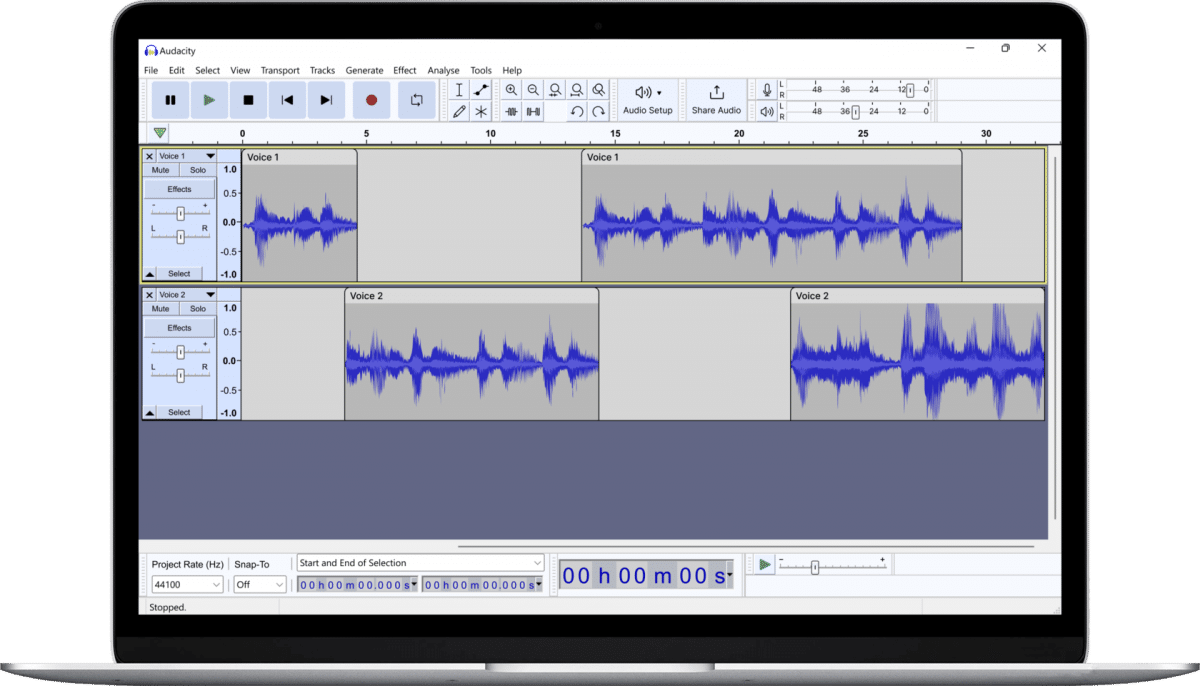
Task: Zoom in on the timeline
Action: pos(512,90)
